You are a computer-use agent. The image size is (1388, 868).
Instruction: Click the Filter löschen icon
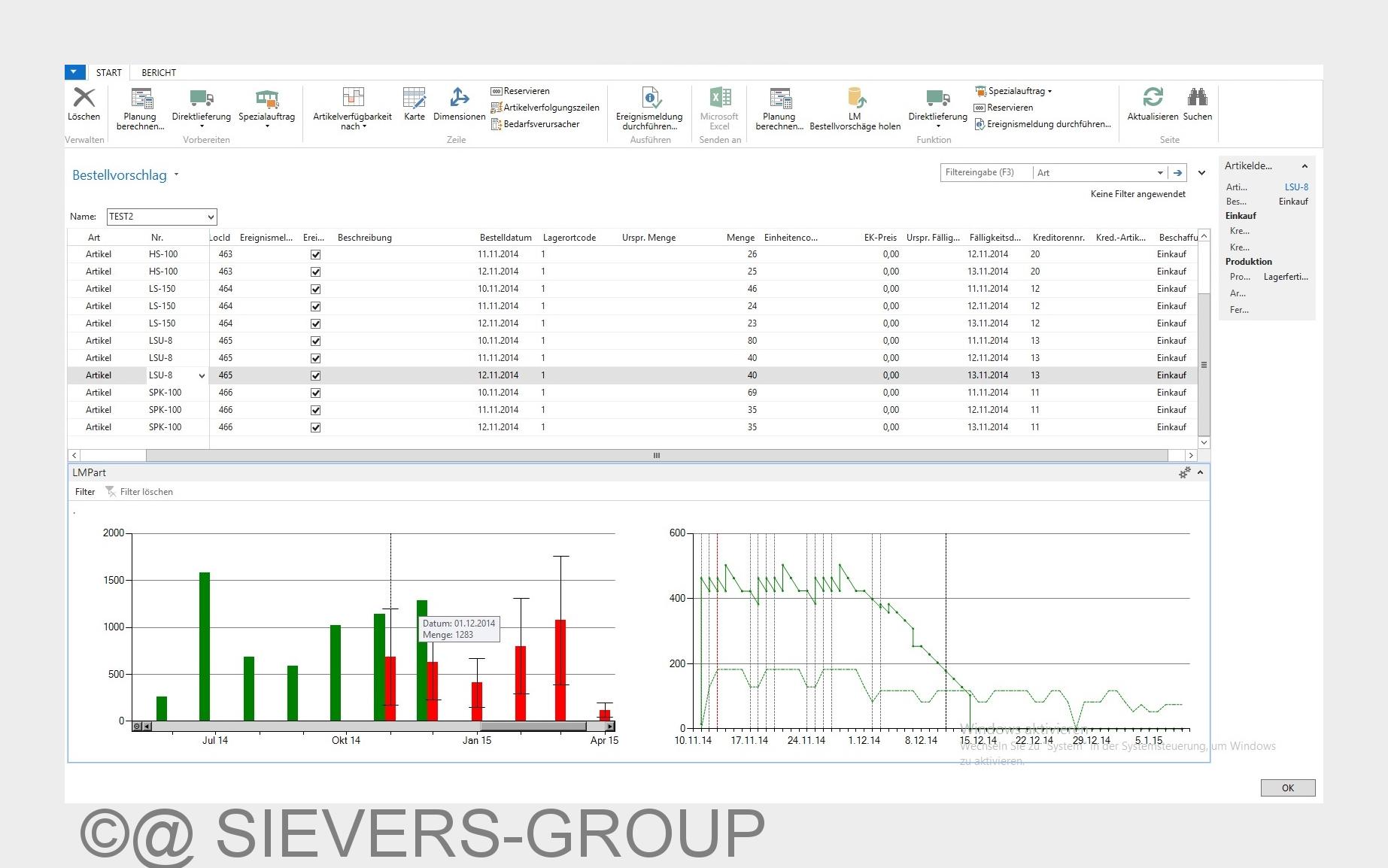(111, 491)
